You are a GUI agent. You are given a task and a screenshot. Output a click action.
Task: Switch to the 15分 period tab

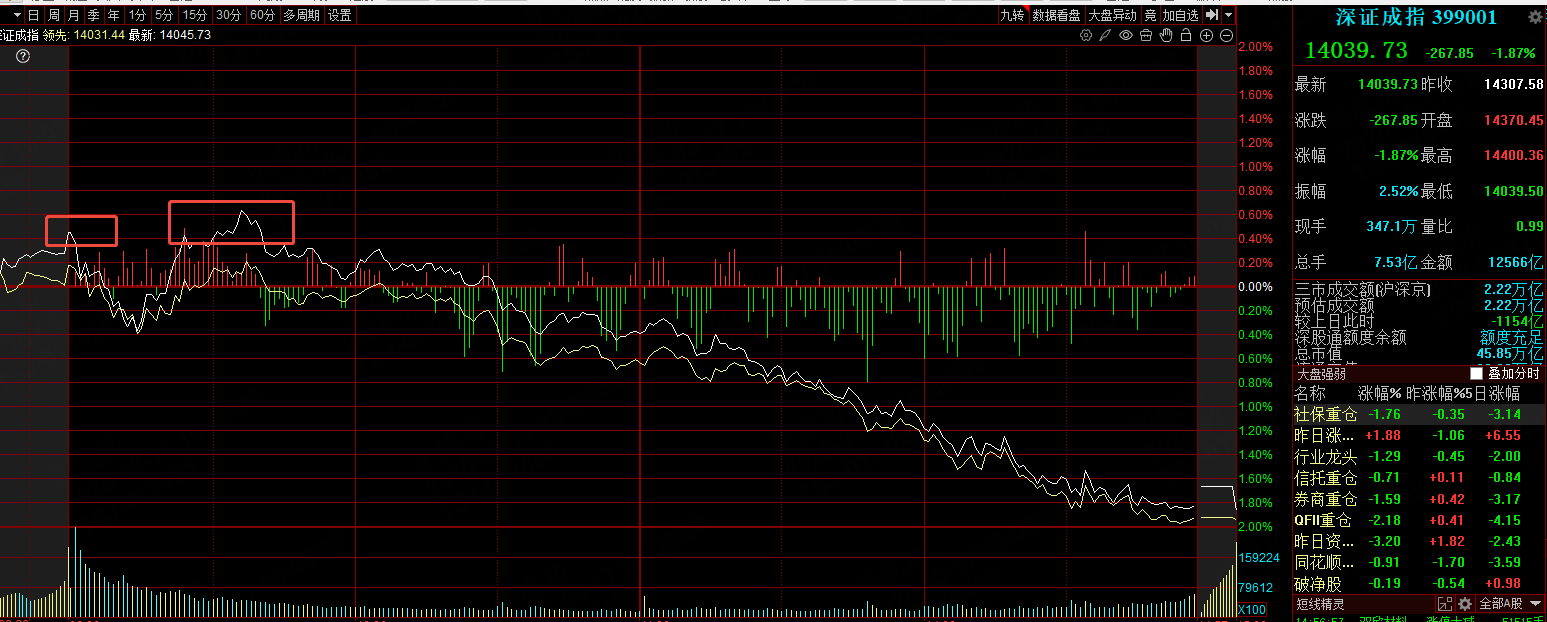[x=196, y=15]
